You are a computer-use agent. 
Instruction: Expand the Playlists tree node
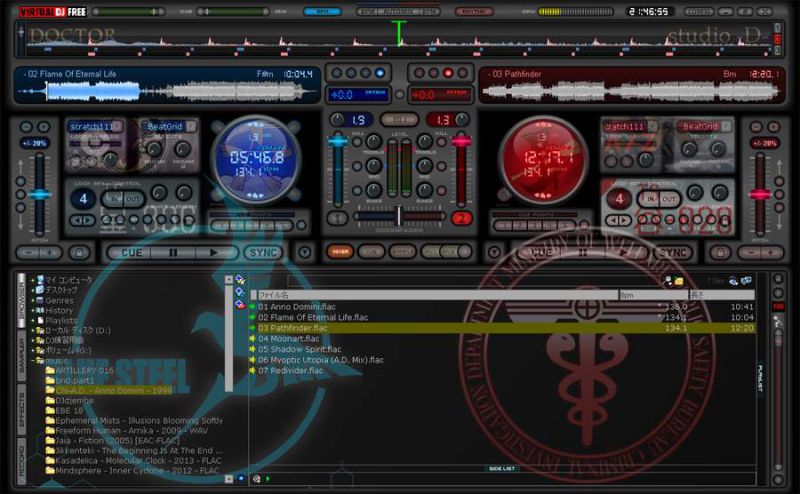pos(33,320)
